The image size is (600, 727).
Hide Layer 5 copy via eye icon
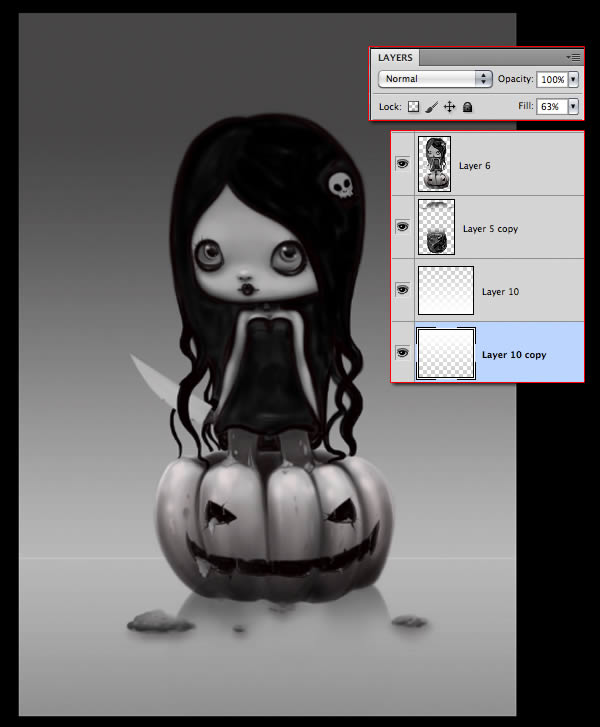tap(402, 227)
